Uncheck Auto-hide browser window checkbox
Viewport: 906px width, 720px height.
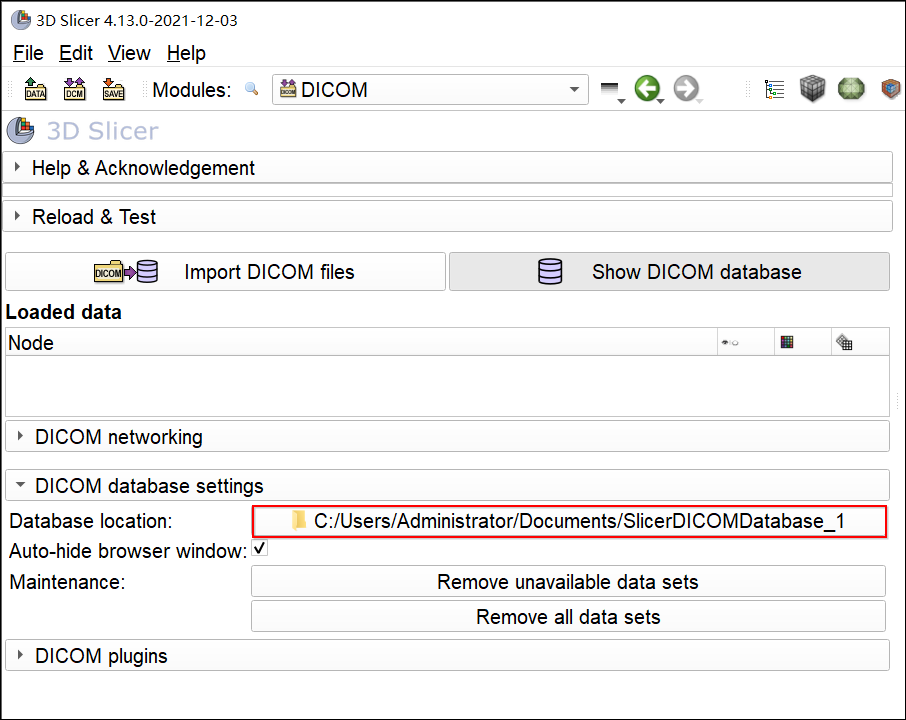[x=259, y=549]
